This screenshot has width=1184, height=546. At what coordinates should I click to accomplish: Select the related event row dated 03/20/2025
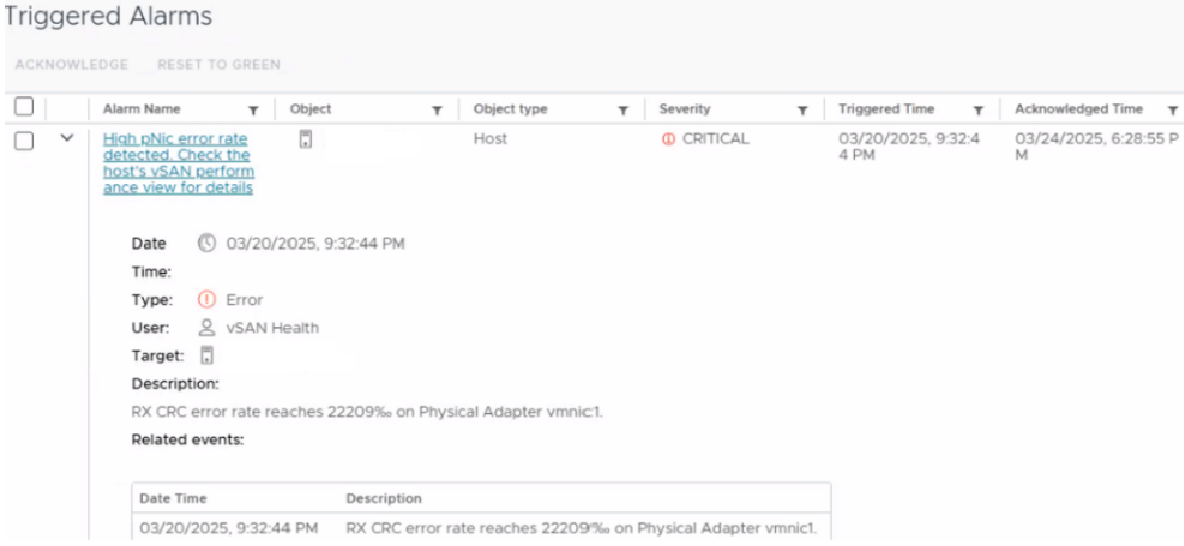pyautogui.click(x=480, y=527)
